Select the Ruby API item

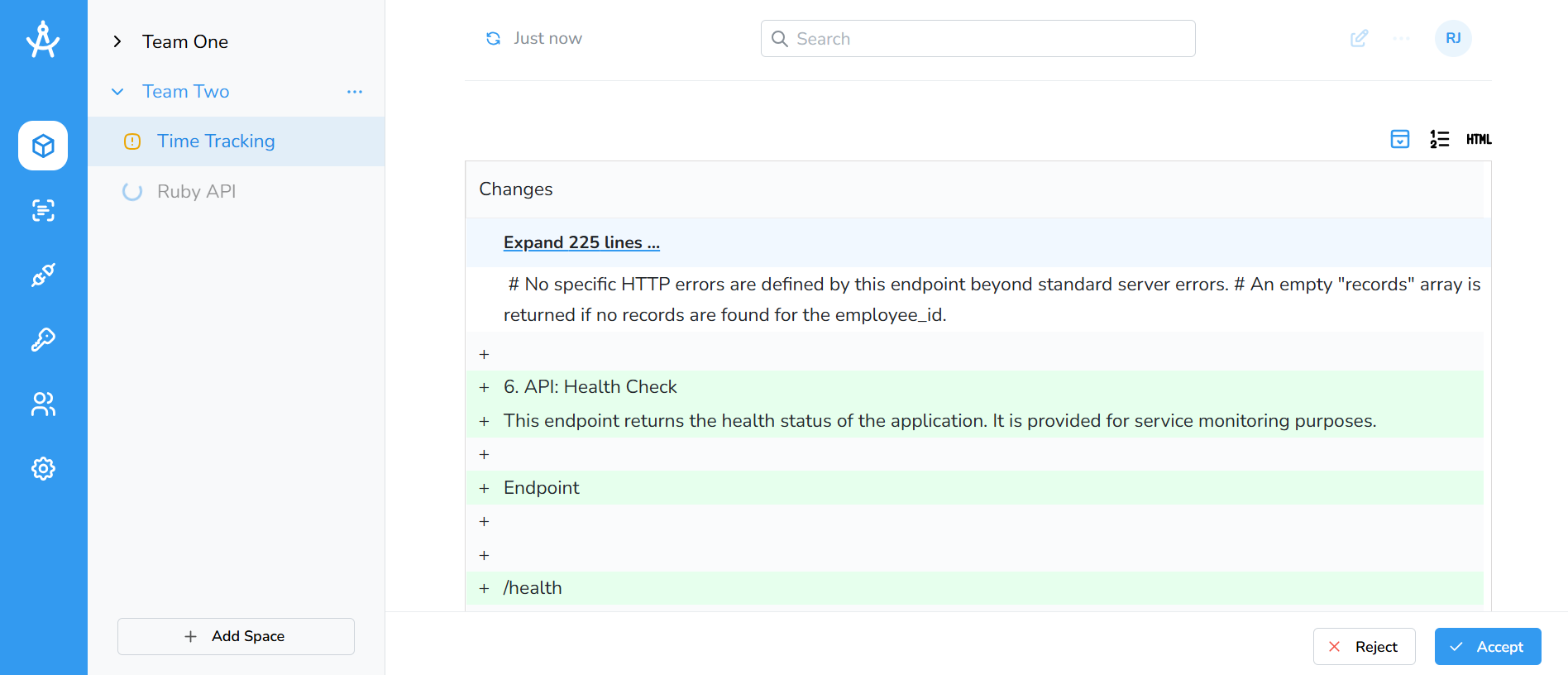point(196,191)
